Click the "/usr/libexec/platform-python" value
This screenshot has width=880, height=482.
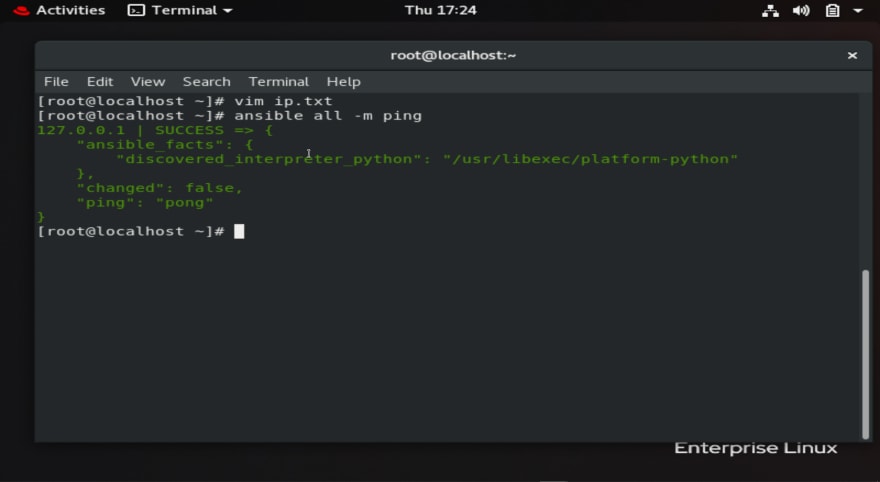pos(590,159)
